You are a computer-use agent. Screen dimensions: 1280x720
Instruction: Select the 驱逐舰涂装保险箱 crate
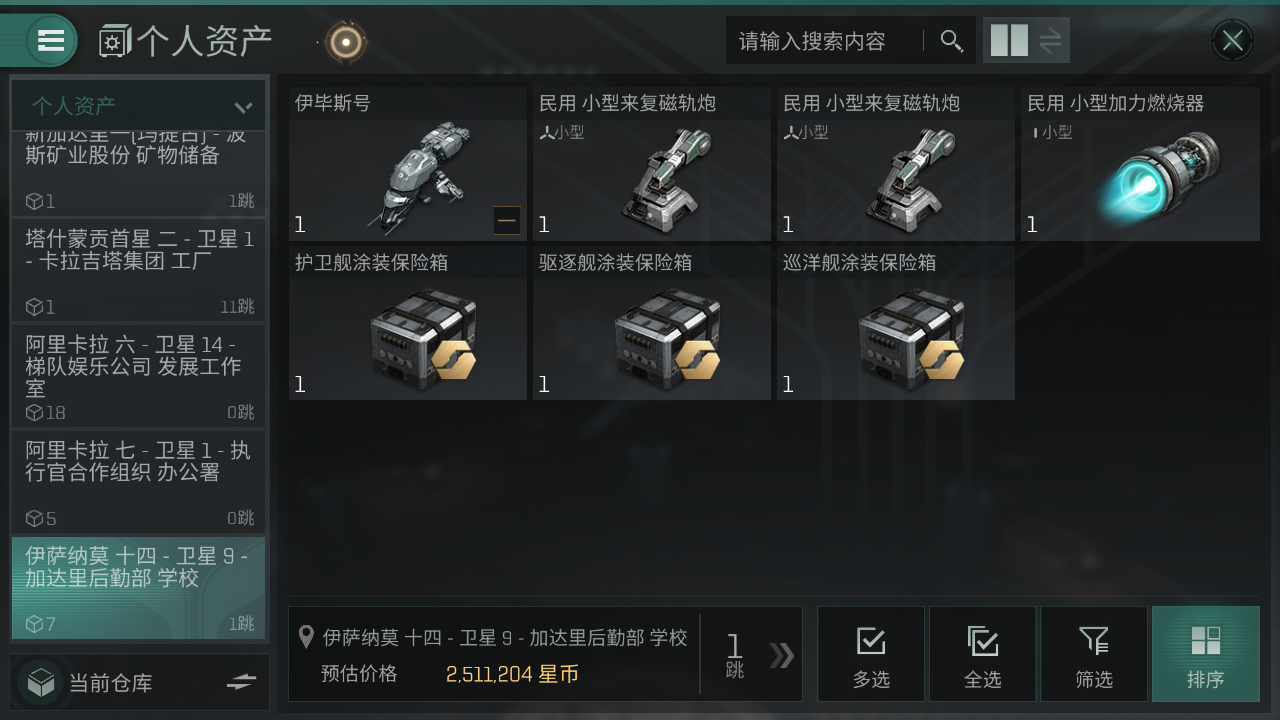651,323
